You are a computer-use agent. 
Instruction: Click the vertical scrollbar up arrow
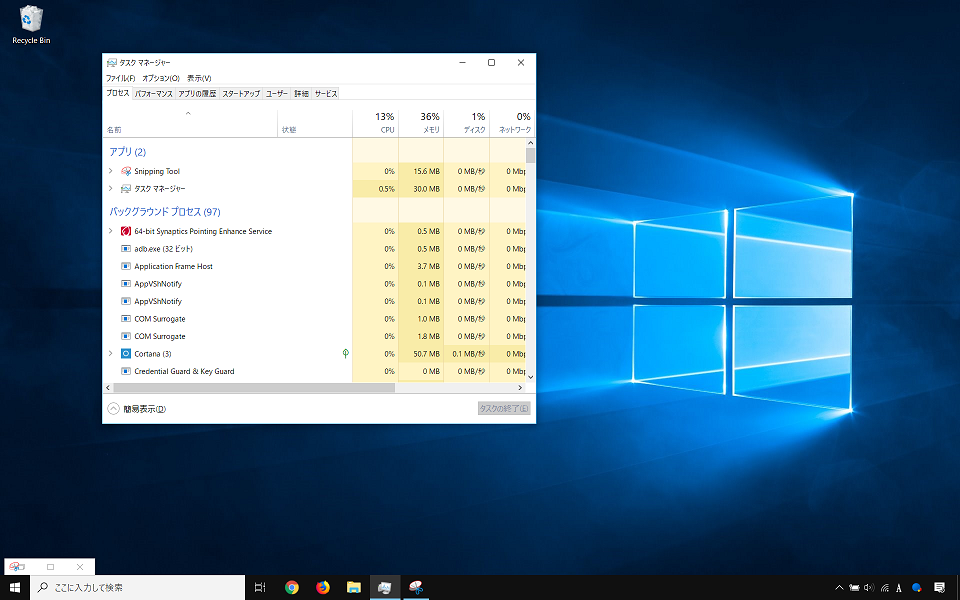[530, 143]
